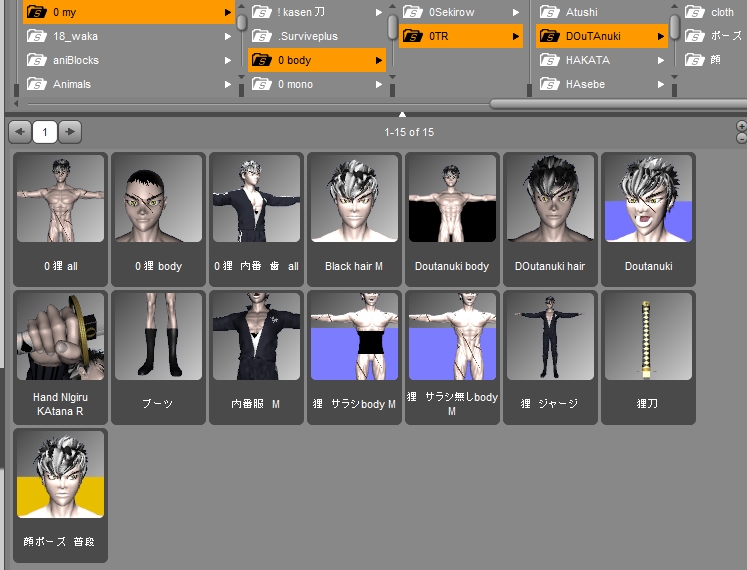Viewport: 747px width, 570px height.
Task: Select the ブーツ boots item
Action: pos(159,357)
